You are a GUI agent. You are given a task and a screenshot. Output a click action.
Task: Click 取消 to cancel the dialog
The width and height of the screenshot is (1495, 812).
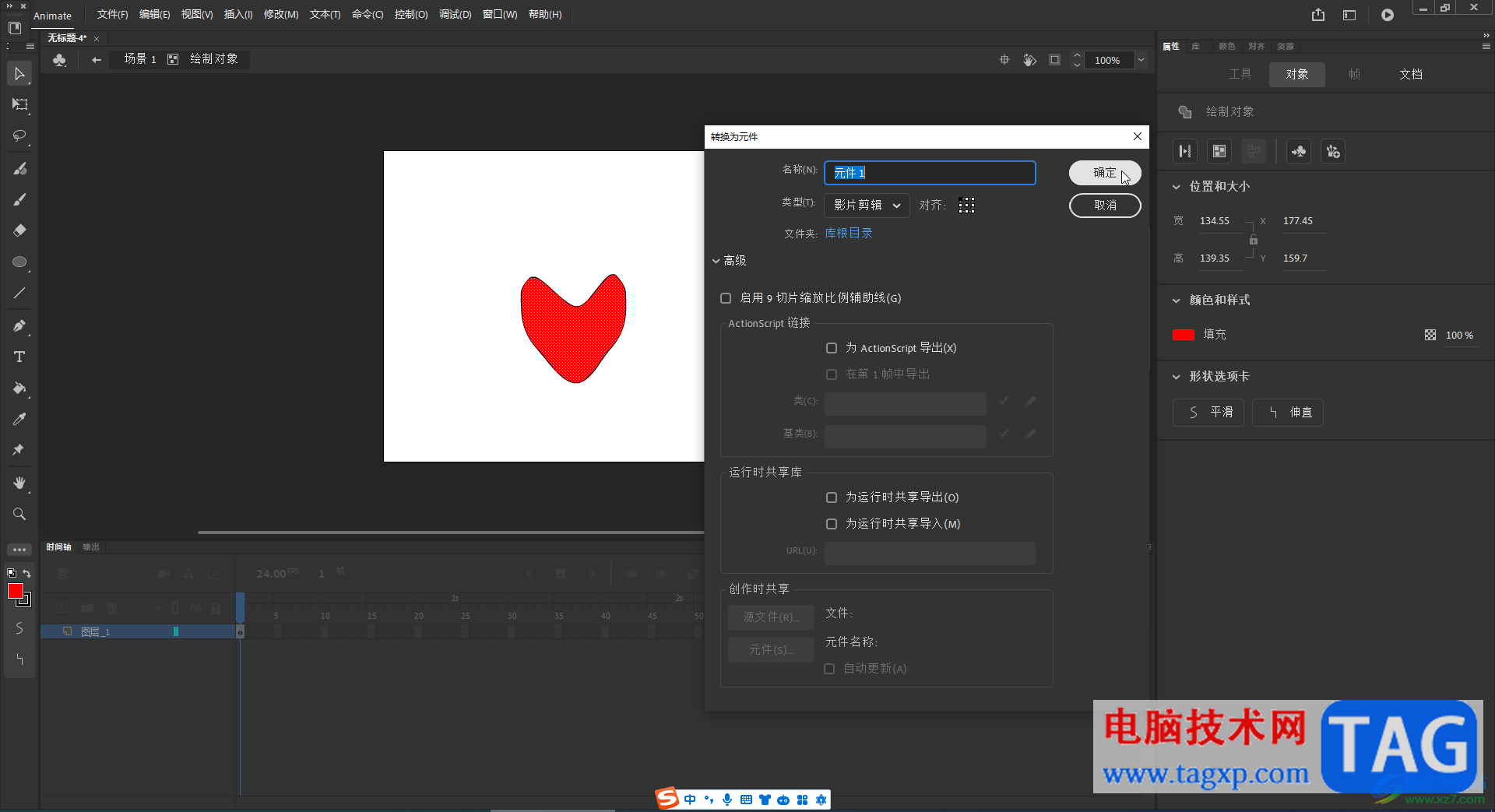click(1105, 206)
